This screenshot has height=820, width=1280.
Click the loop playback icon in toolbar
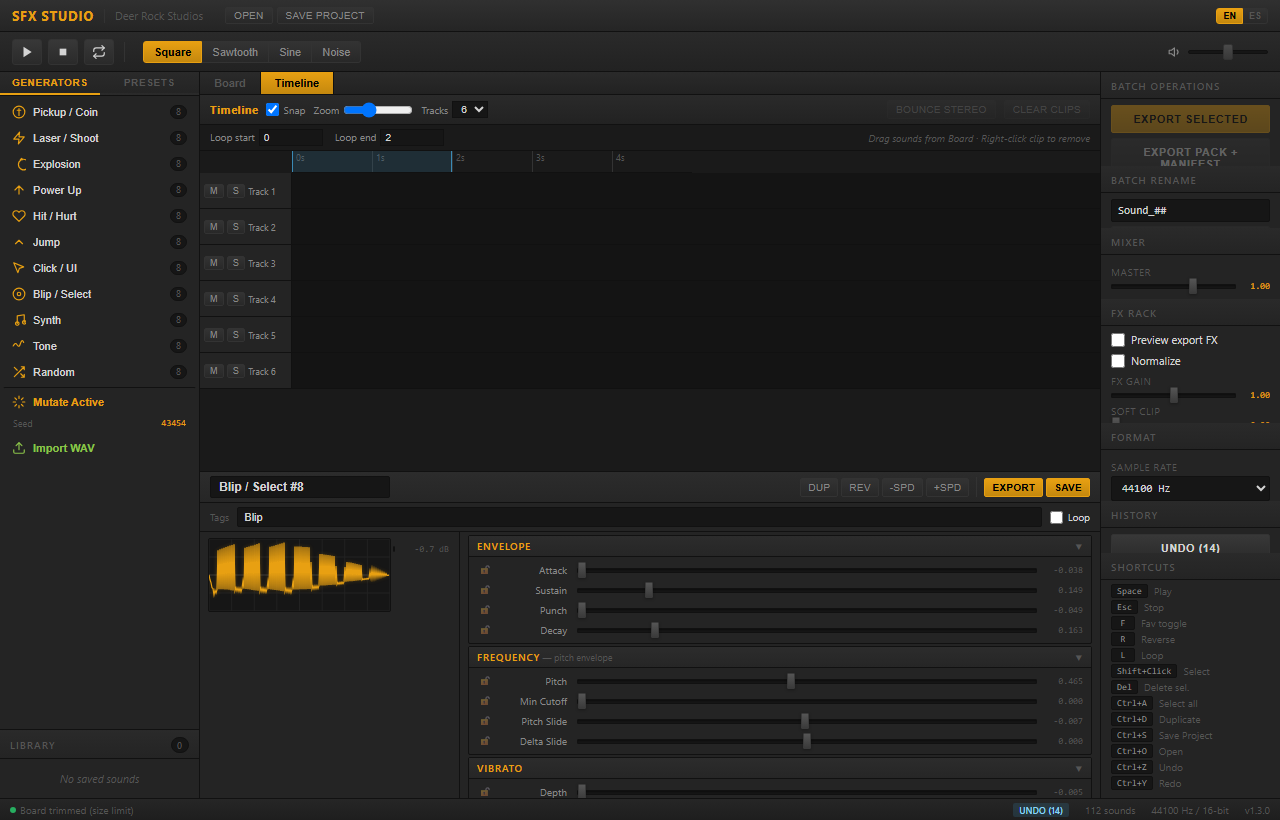tap(99, 52)
